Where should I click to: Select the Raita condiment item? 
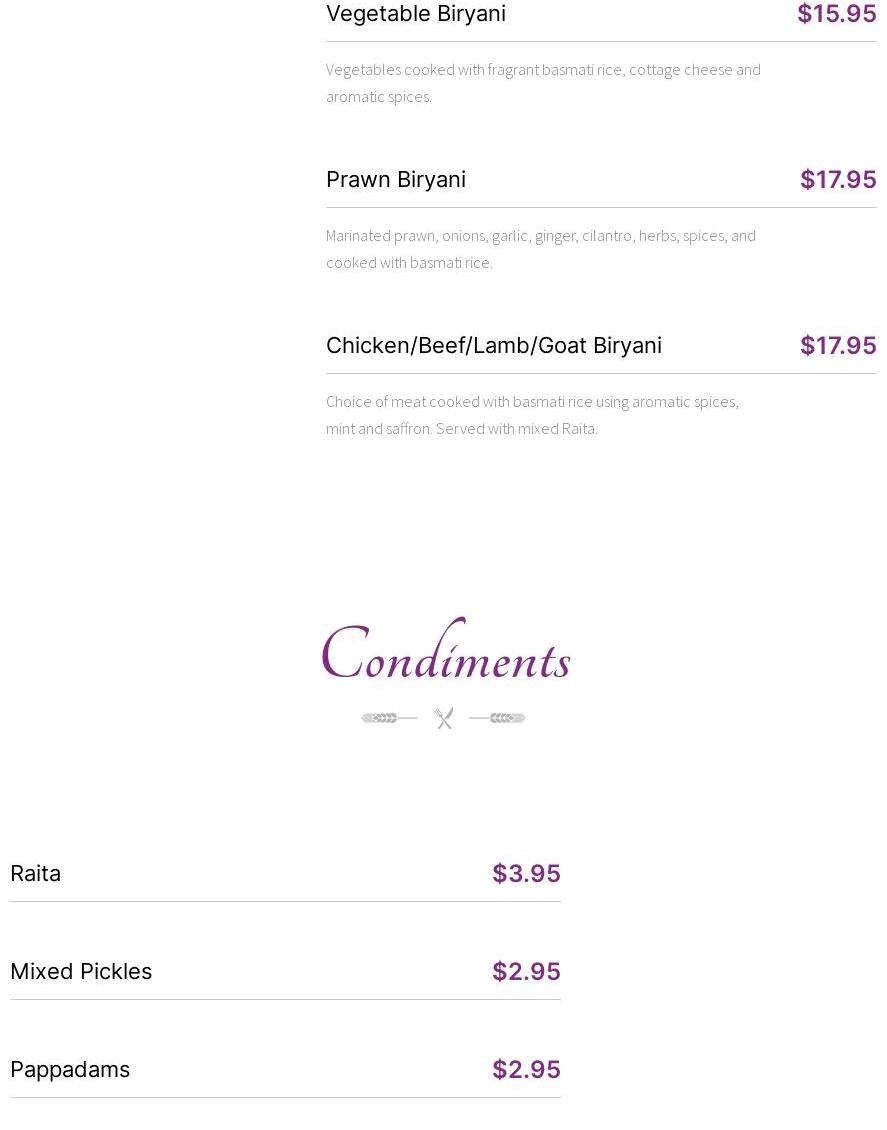click(x=36, y=873)
